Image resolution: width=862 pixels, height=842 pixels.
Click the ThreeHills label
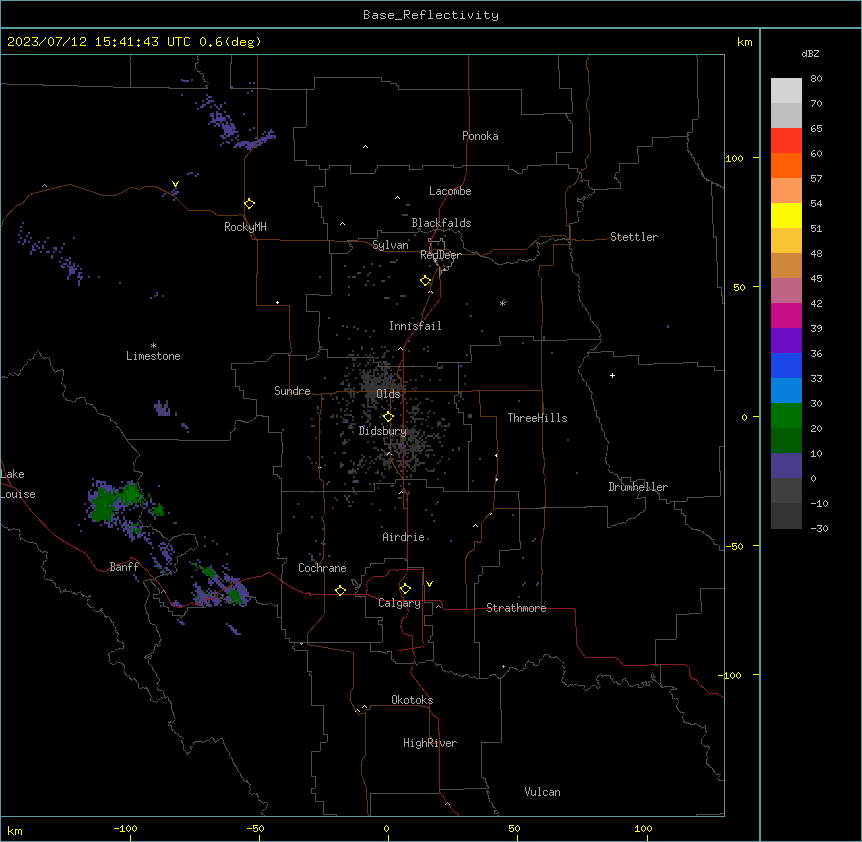[x=537, y=418]
